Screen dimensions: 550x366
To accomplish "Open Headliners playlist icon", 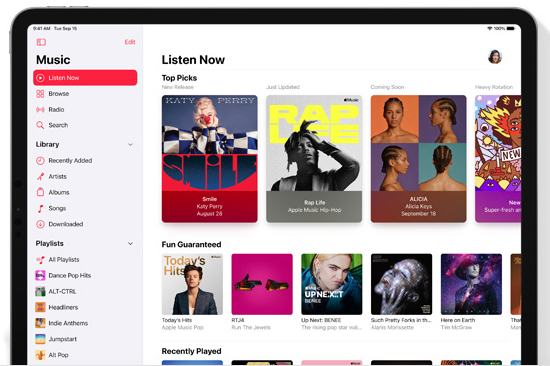I will click(40, 307).
